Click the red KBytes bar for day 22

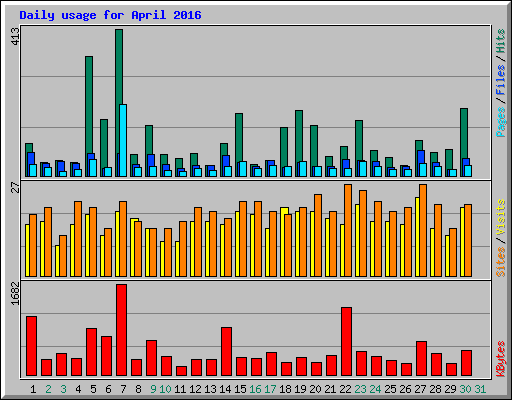point(346,342)
